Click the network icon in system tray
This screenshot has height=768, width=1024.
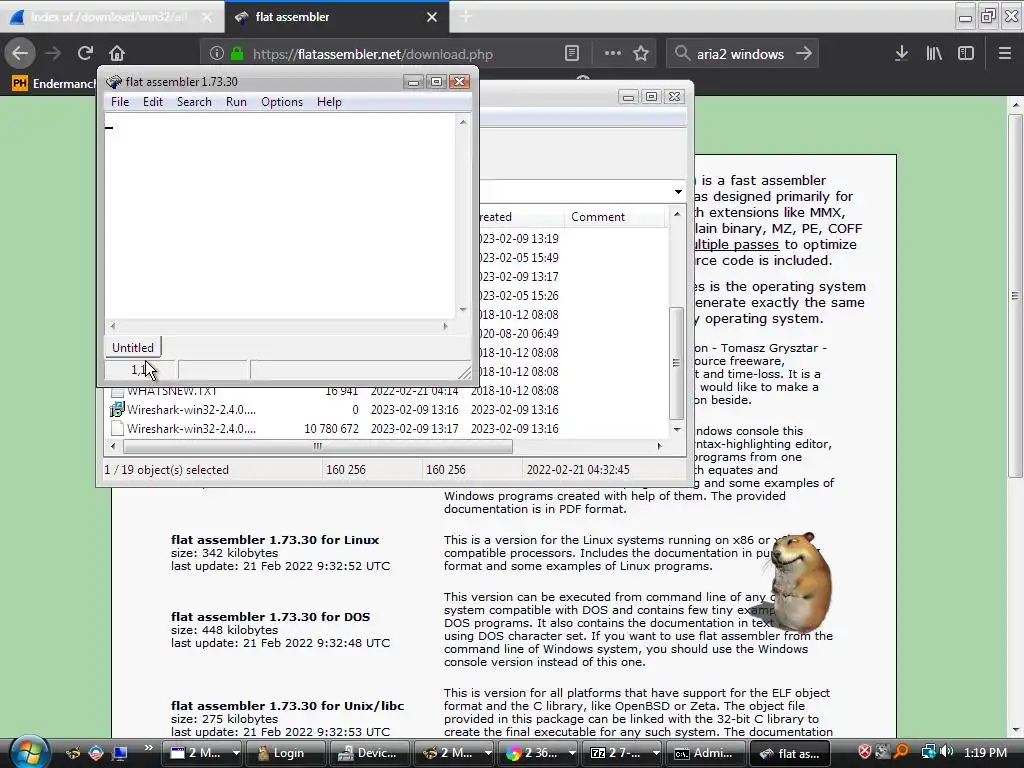coord(929,752)
